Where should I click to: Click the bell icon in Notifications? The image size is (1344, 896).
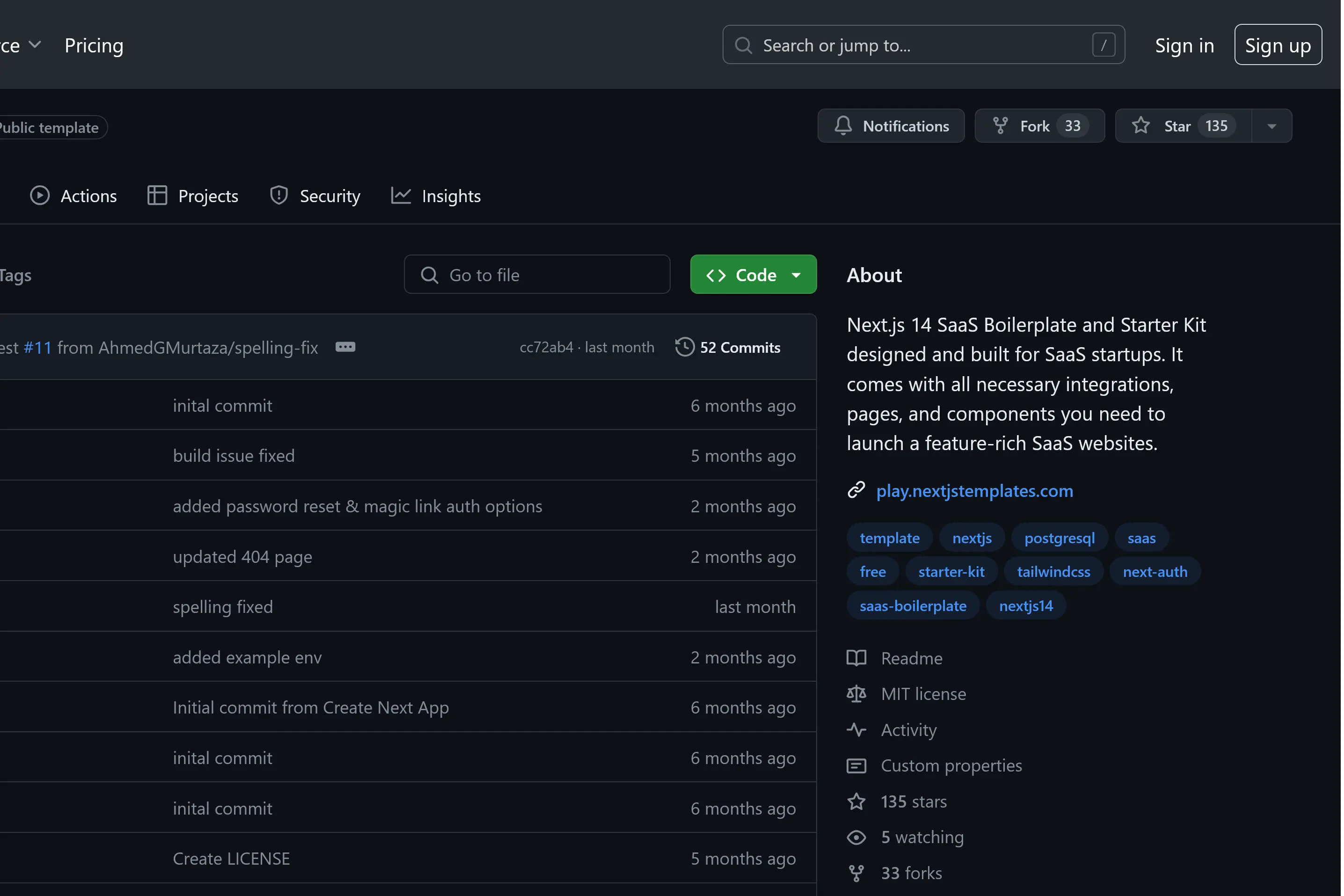click(843, 126)
